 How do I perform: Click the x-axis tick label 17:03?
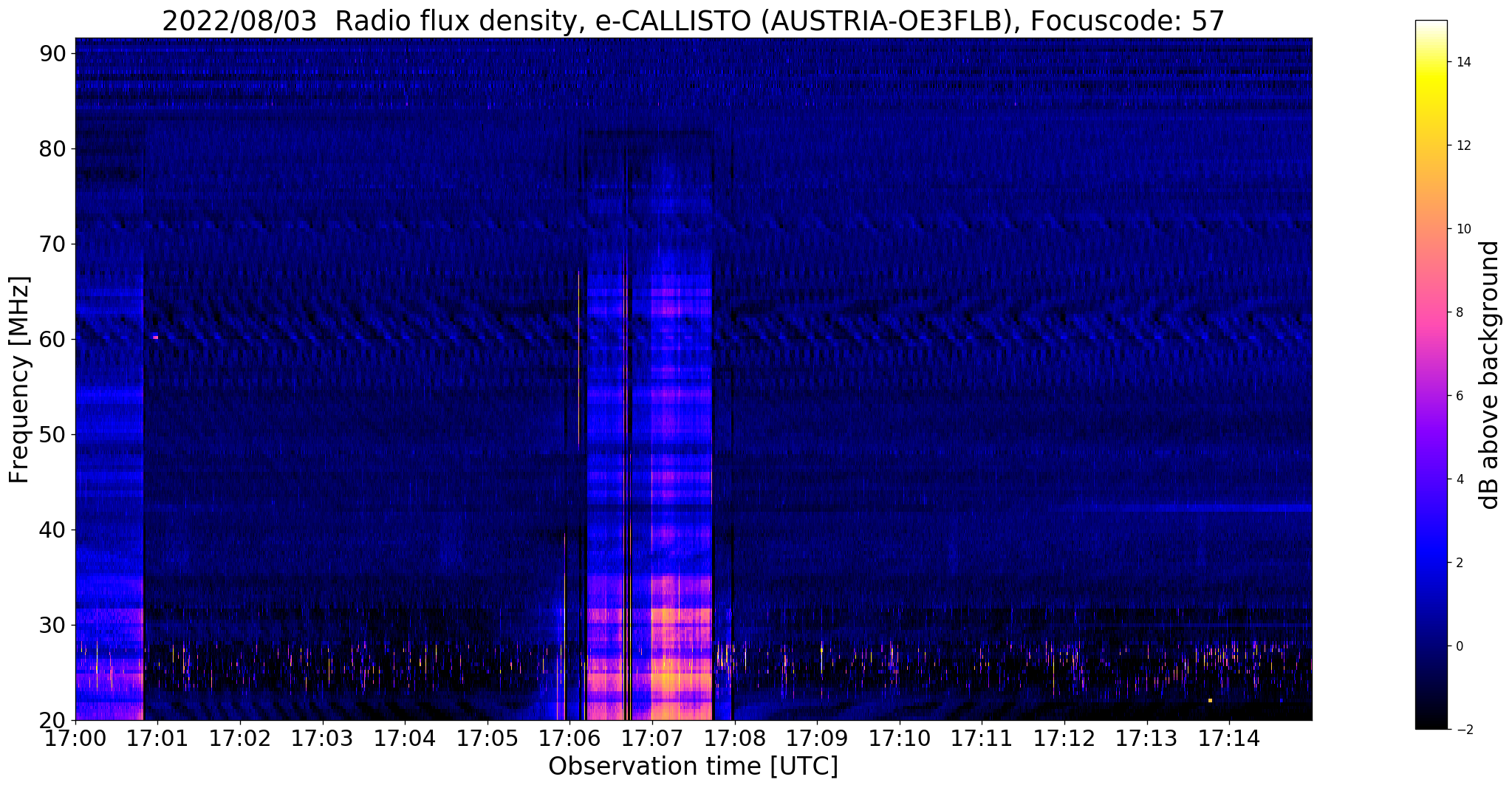click(322, 738)
